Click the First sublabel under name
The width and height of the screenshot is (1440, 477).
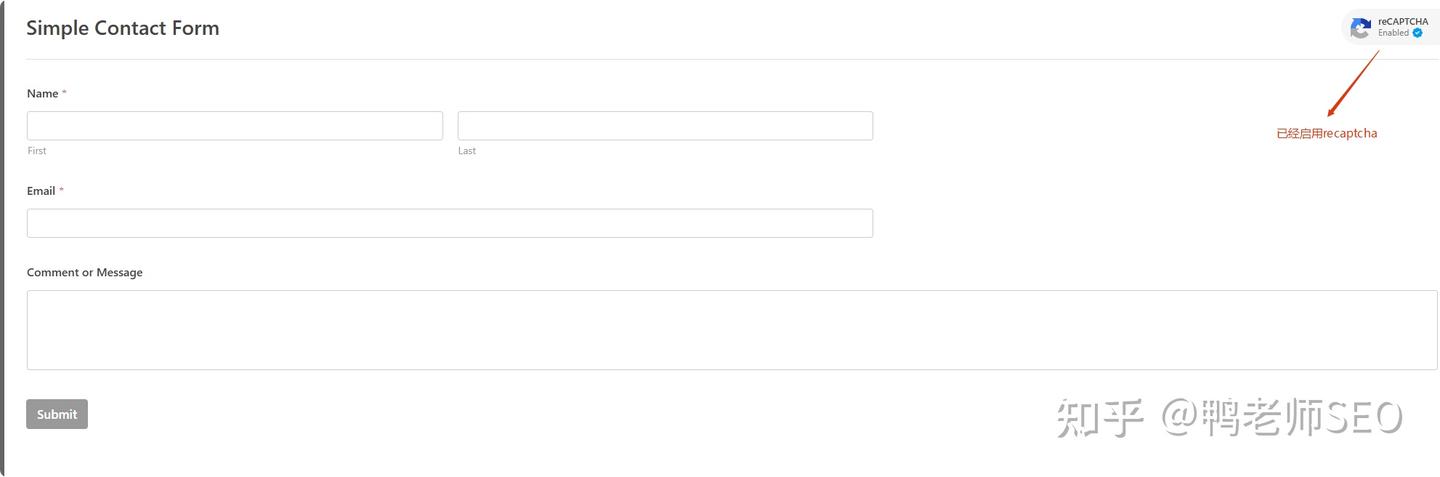tap(37, 151)
